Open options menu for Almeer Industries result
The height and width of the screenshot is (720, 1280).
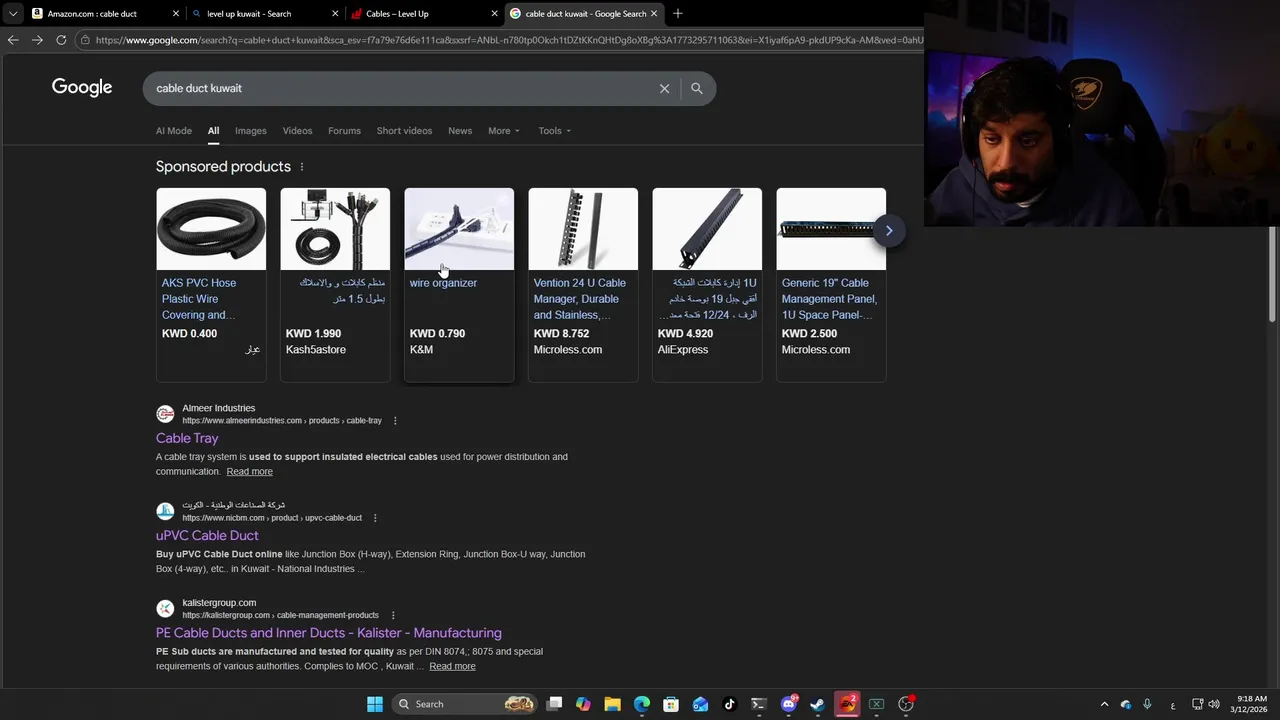click(395, 421)
